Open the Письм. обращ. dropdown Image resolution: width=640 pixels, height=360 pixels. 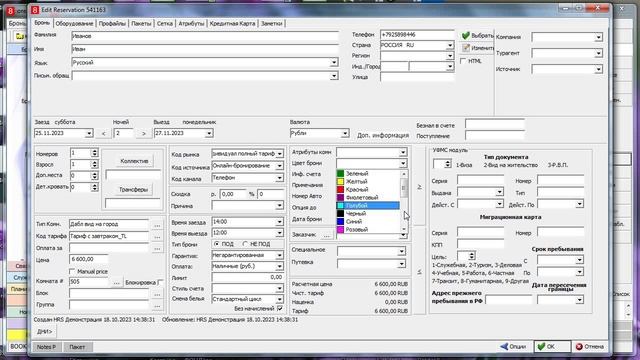pyautogui.click(x=334, y=76)
